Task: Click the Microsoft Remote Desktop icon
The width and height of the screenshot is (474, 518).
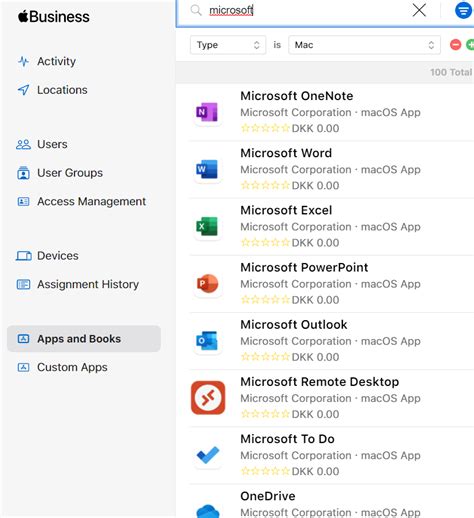Action: click(x=208, y=398)
